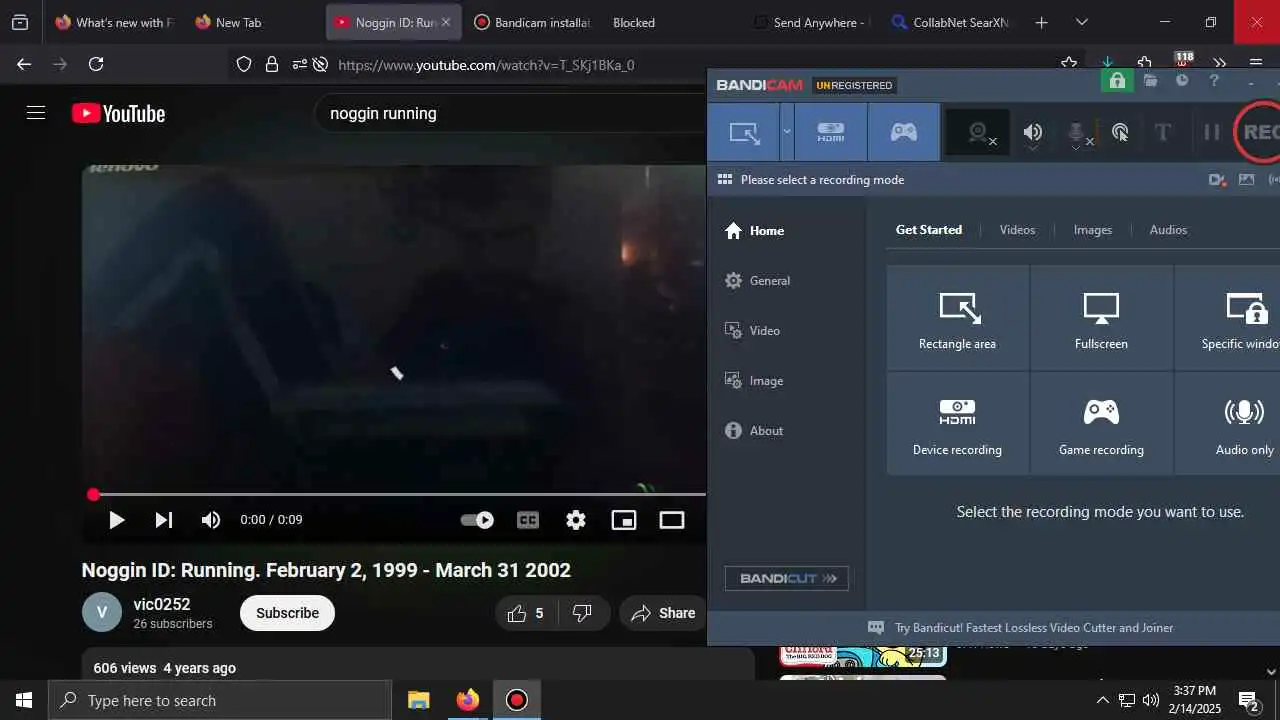Mute the YouTube player volume
This screenshot has height=720, width=1280.
pyautogui.click(x=211, y=520)
